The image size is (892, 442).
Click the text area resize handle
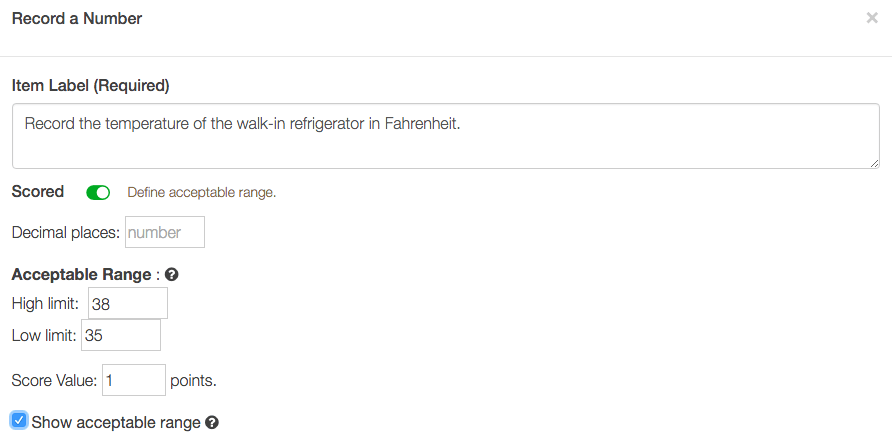click(x=874, y=162)
